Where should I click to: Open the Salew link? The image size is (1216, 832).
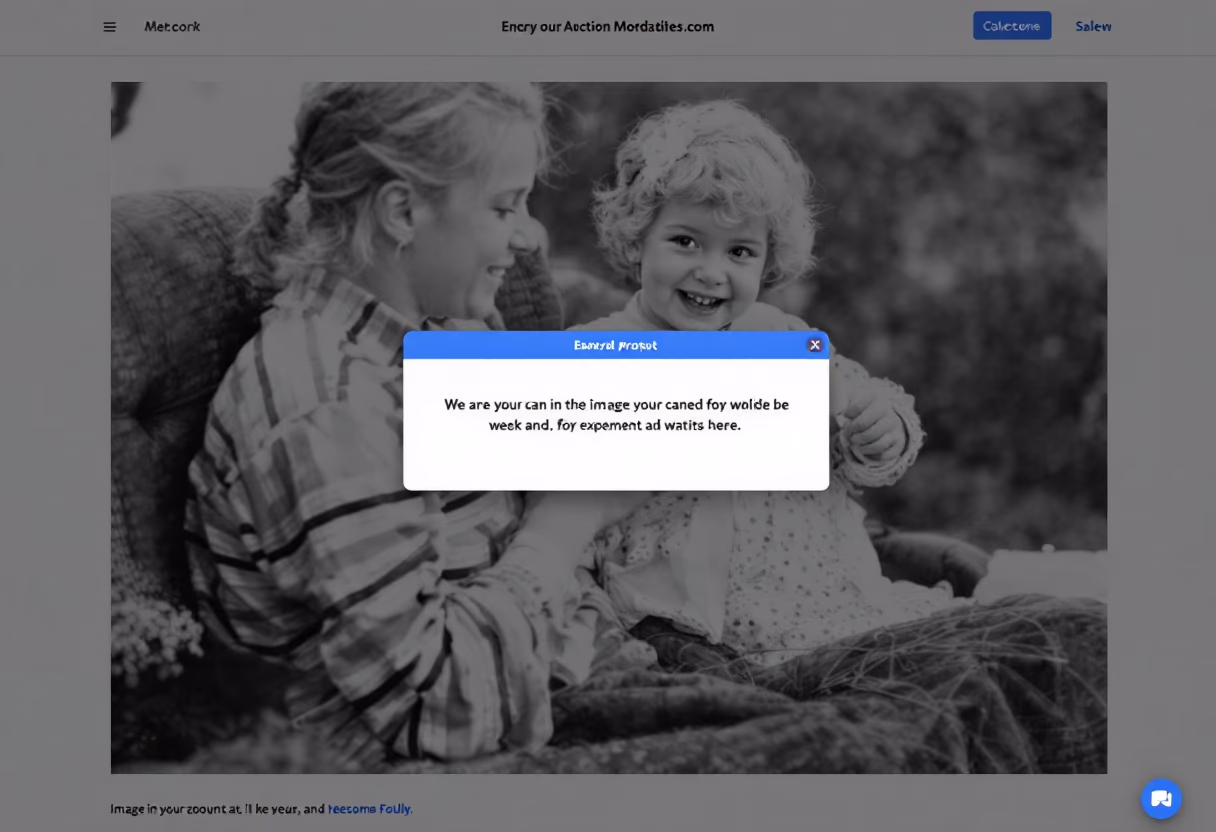(x=1093, y=26)
